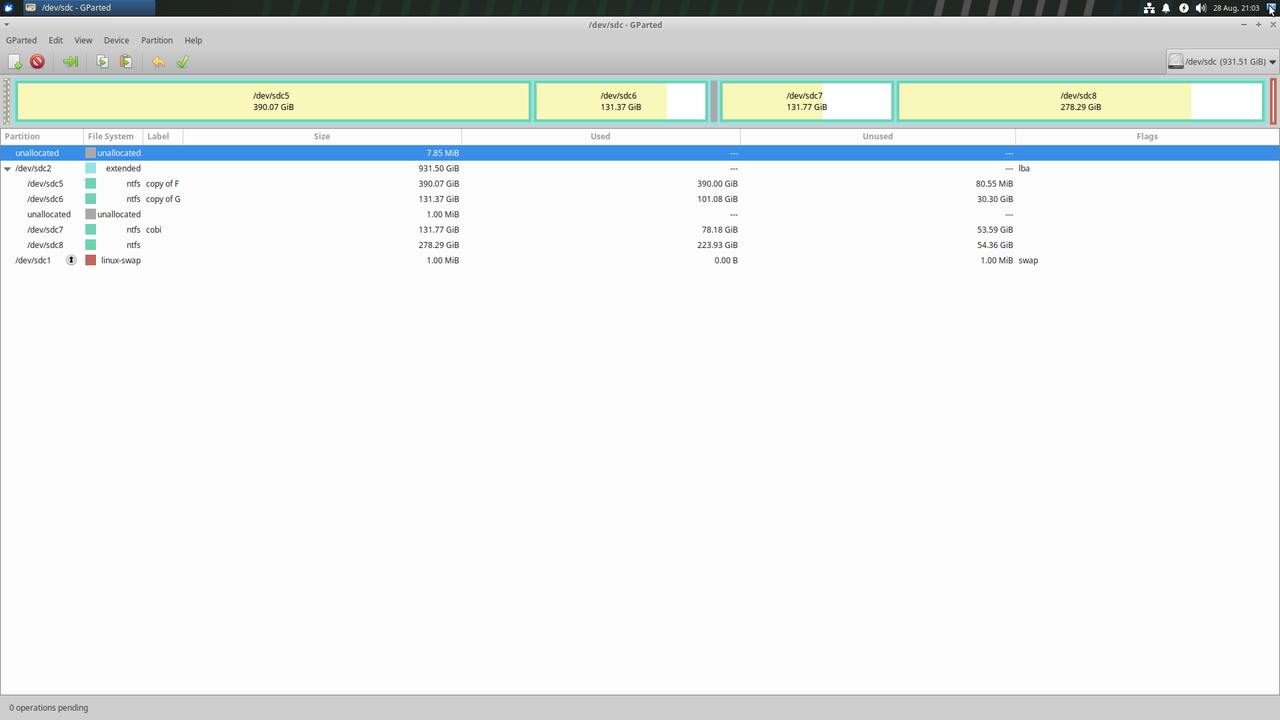Select the 1.00 MiB unallocated row
1280x720 pixels.
pos(640,214)
